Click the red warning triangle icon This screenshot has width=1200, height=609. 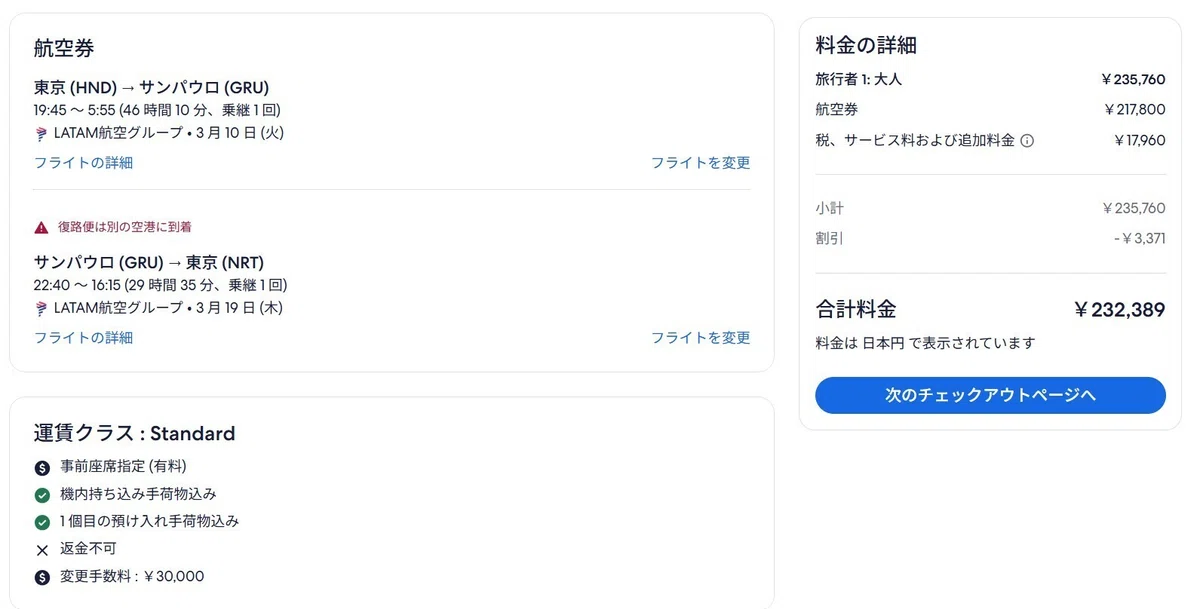41,227
